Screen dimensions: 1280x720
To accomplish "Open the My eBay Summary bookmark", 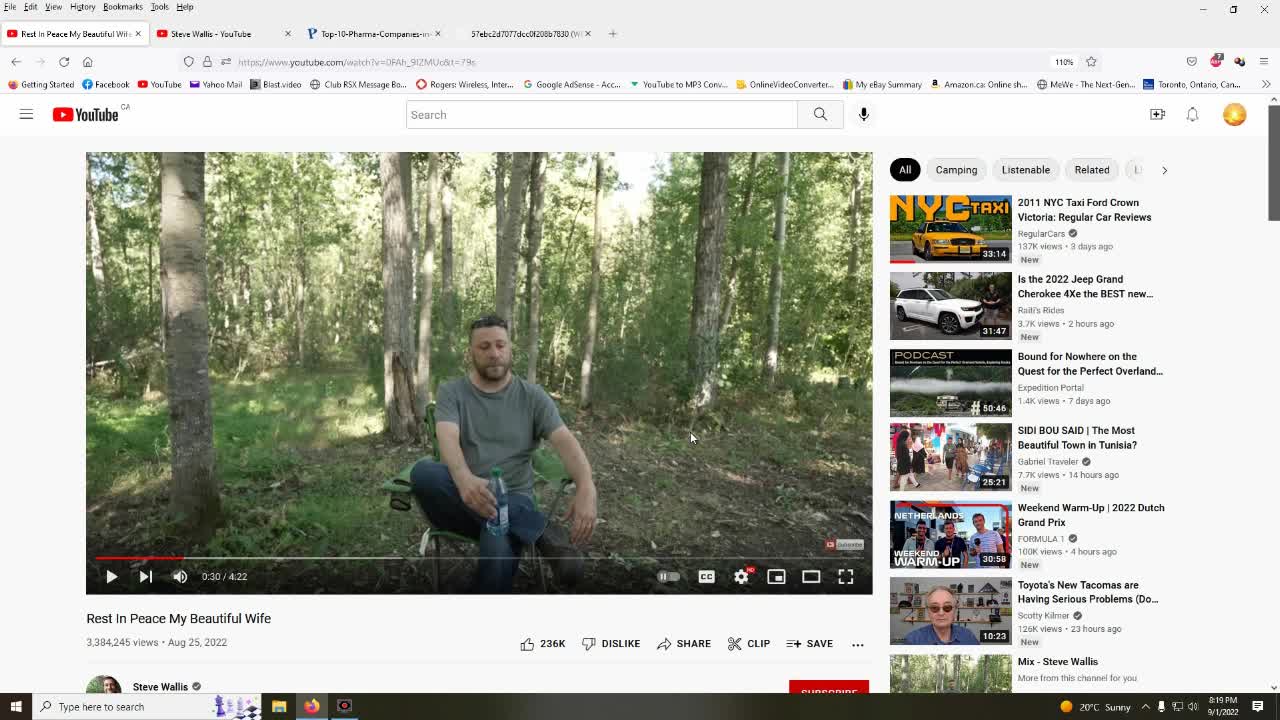I will tap(882, 85).
